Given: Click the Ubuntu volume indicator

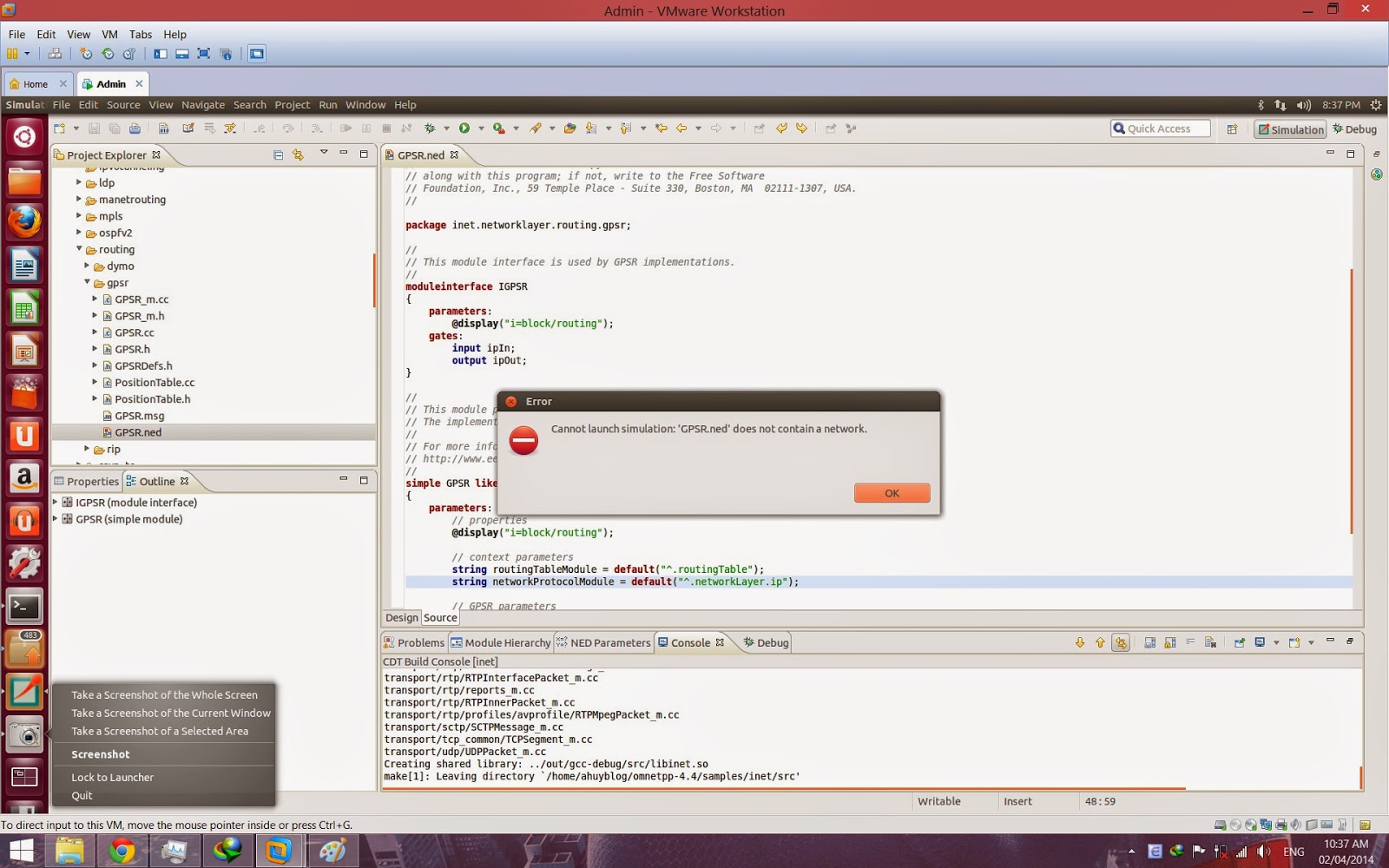Looking at the screenshot, I should 1303,105.
